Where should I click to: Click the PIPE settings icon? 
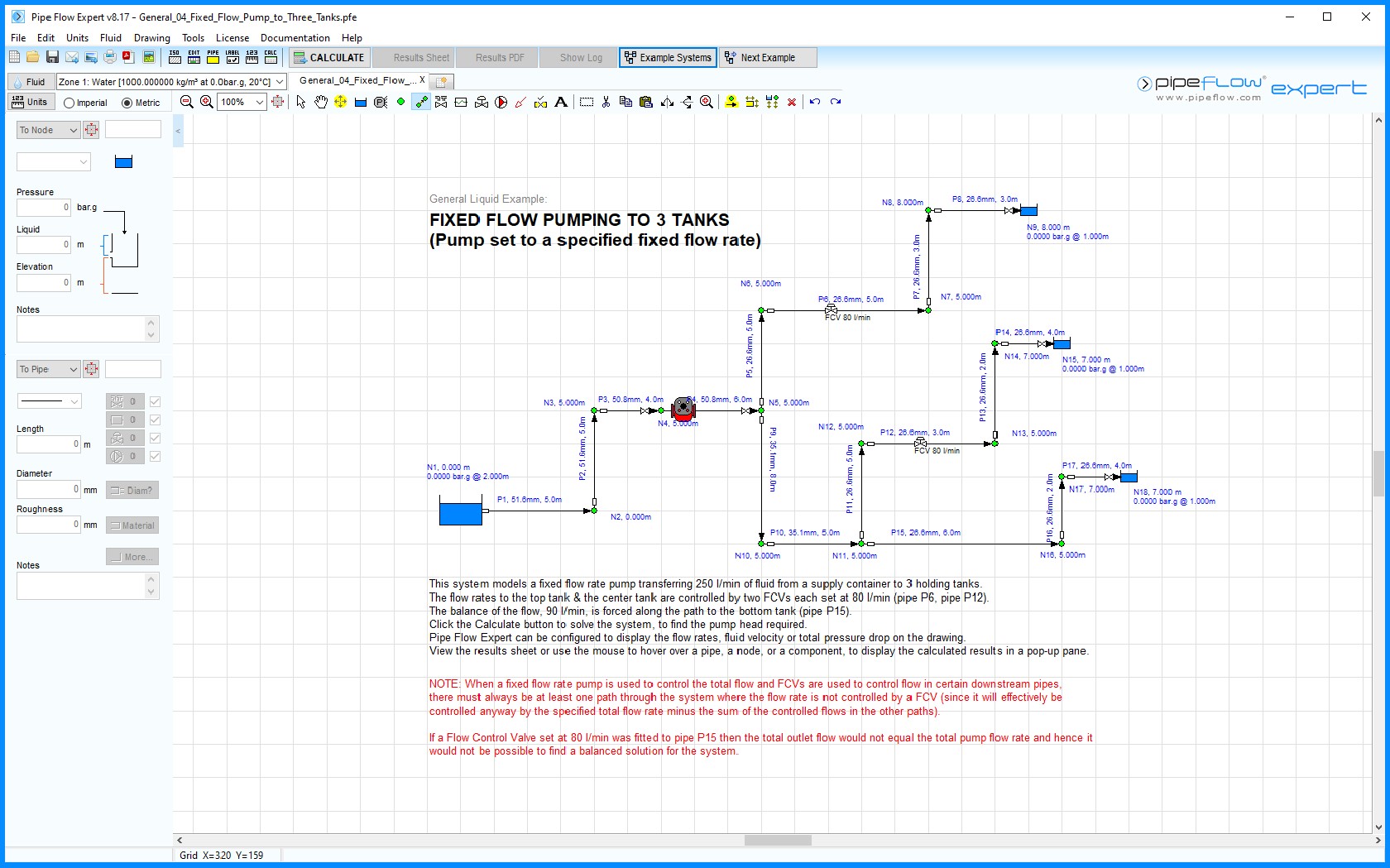(x=213, y=57)
